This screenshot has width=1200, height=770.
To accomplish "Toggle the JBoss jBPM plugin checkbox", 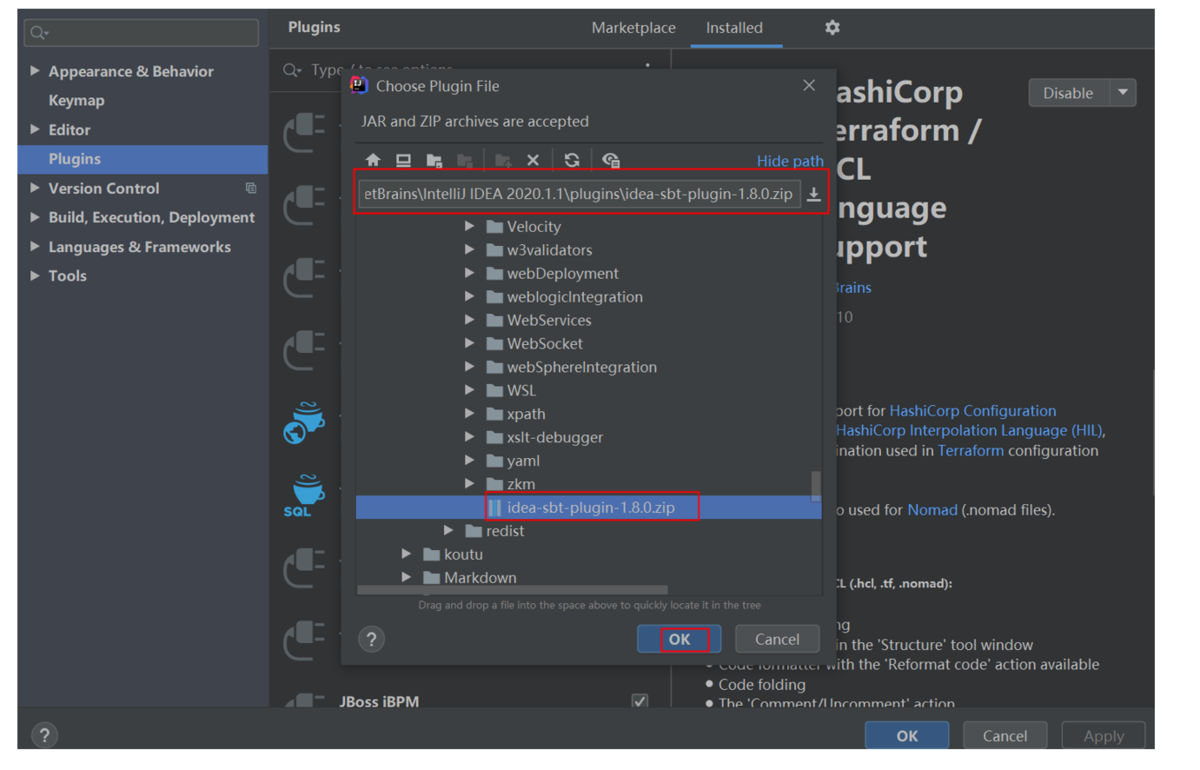I will click(640, 702).
